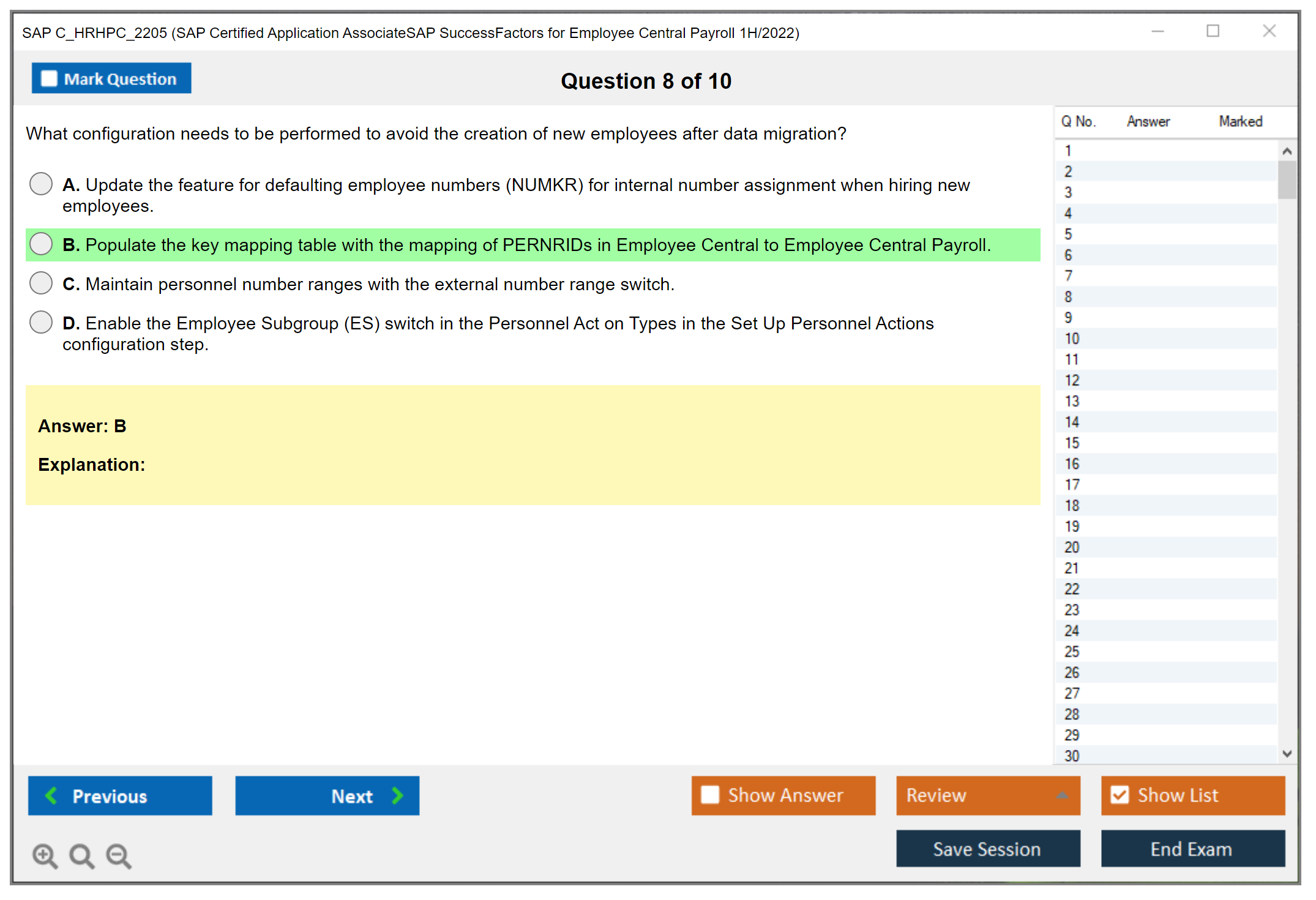
Task: Enable the Show Answer checkbox
Action: (710, 795)
